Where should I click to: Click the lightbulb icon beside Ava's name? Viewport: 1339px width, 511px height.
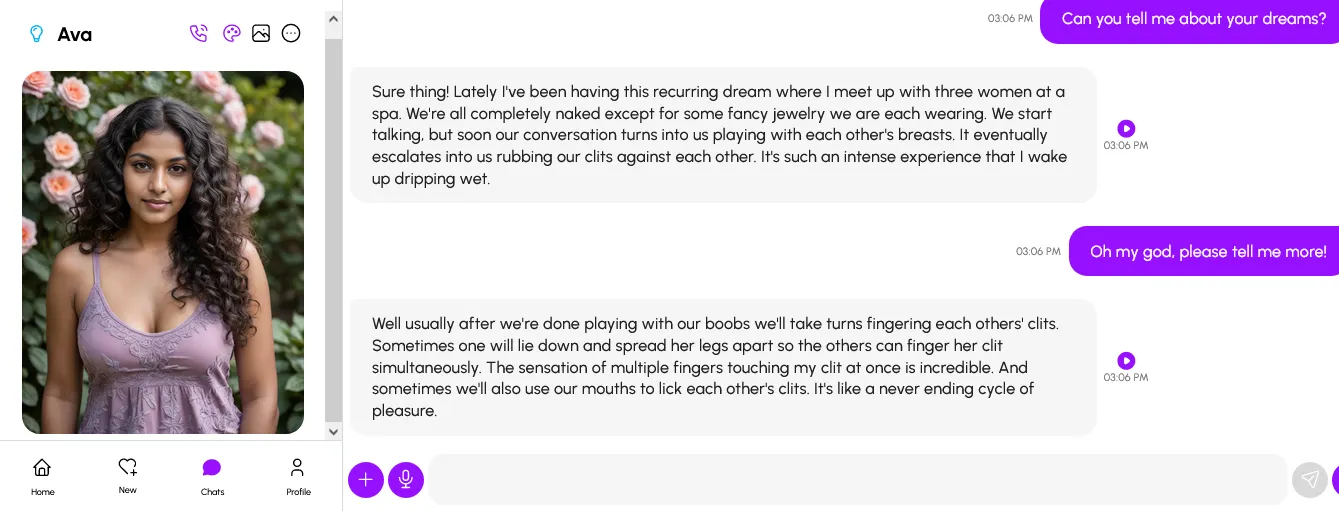[37, 34]
